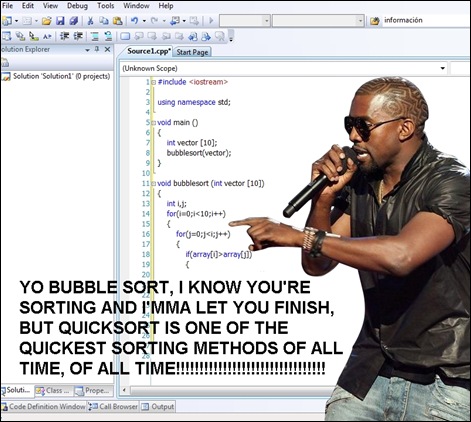Select the Properties panel tab
The width and height of the screenshot is (471, 422).
[92, 391]
